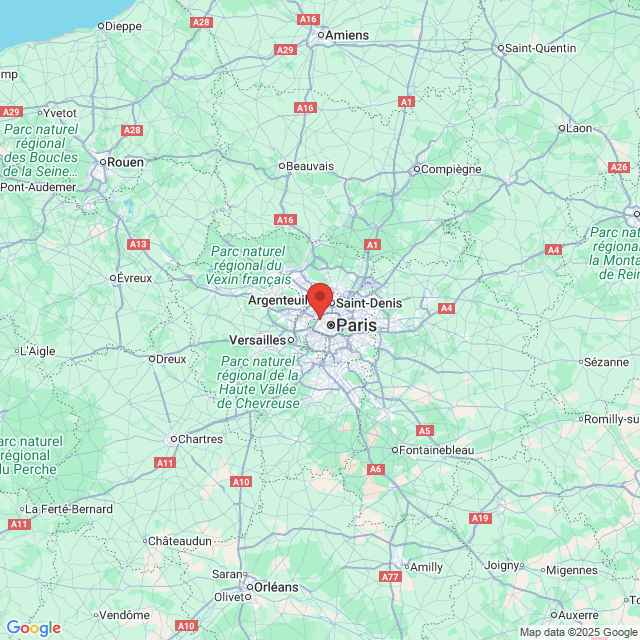The image size is (640, 640).
Task: Click the red location pin marker
Action: 320,301
